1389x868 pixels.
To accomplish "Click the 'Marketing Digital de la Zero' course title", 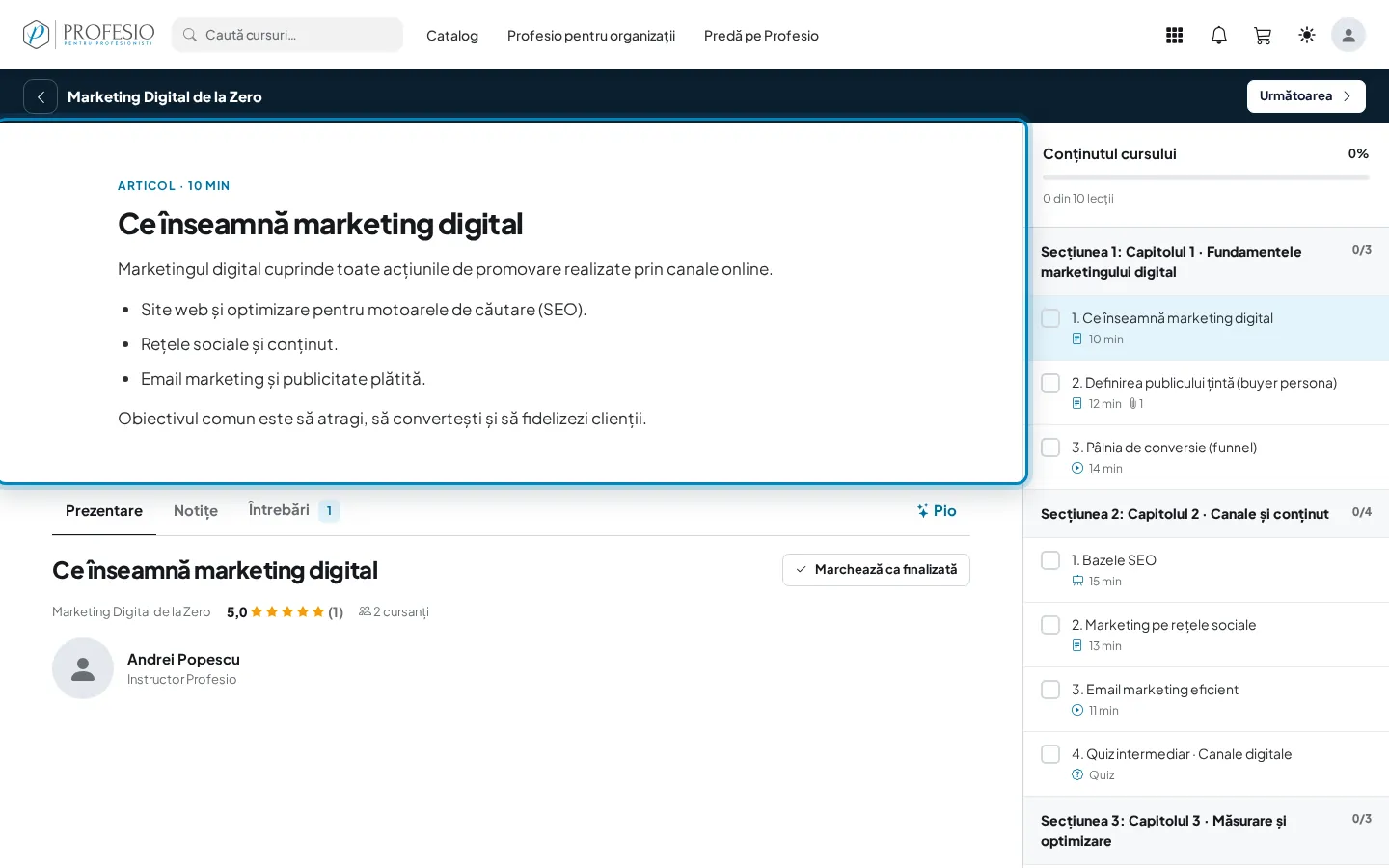I will (x=165, y=96).
